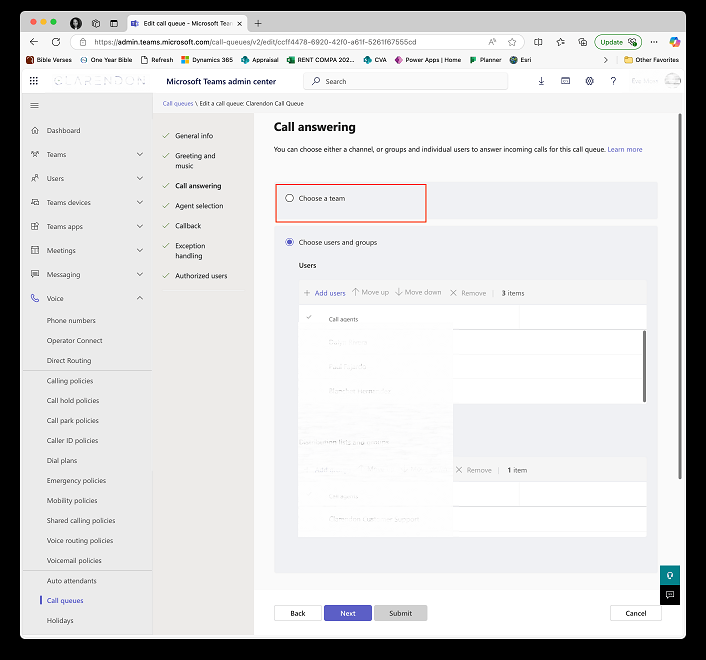Click the browser address bar URL
706x660 pixels.
255,42
